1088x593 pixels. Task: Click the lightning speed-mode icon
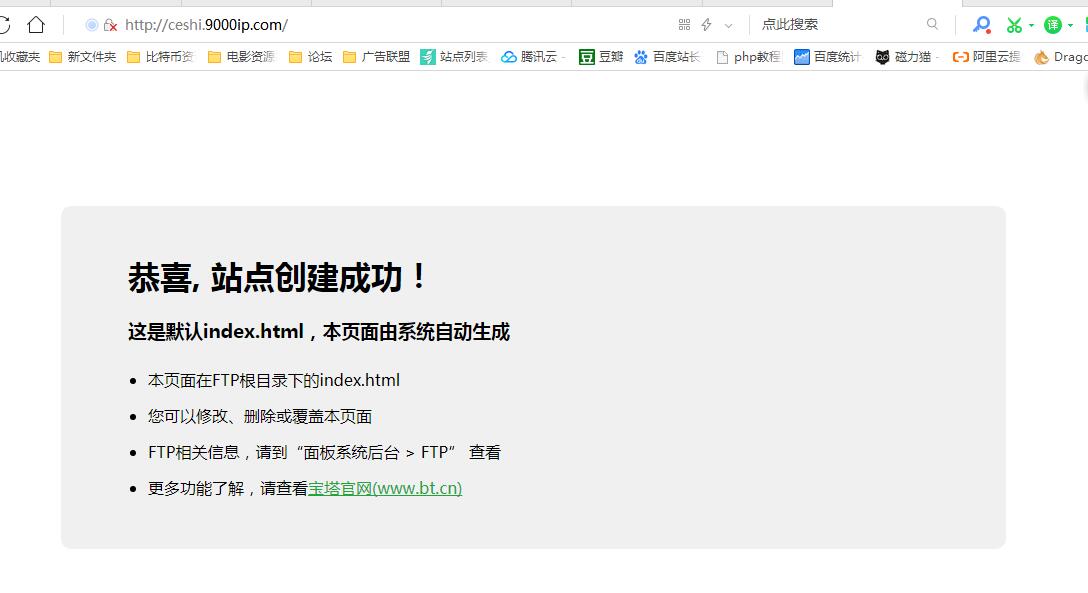pos(706,25)
